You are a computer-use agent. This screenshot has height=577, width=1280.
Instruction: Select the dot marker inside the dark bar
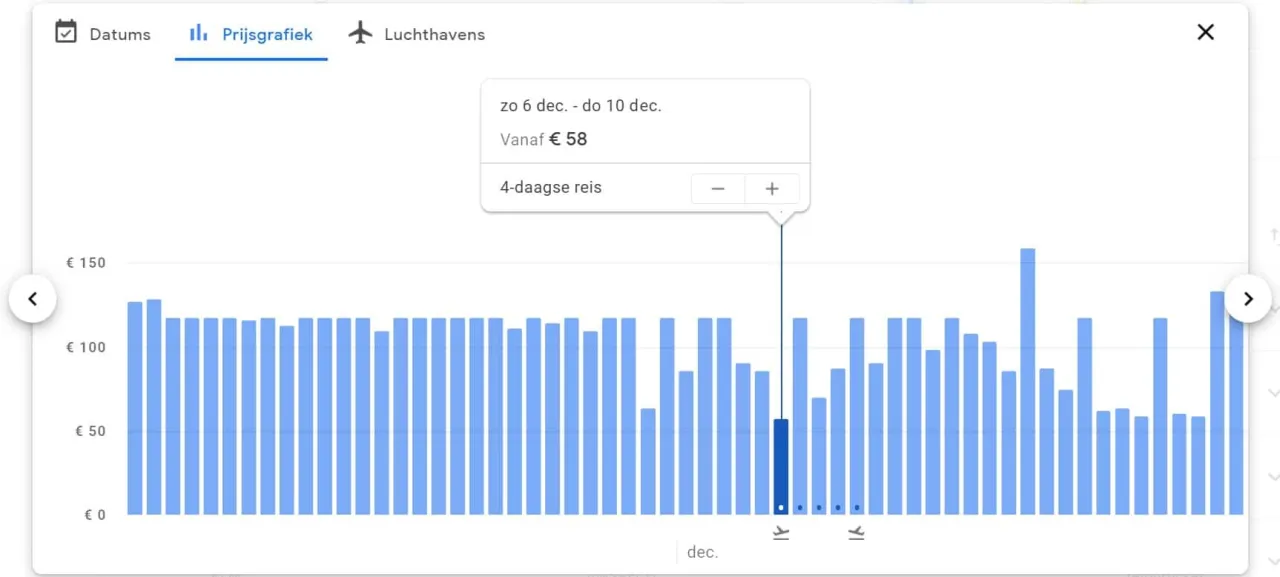pyautogui.click(x=781, y=508)
